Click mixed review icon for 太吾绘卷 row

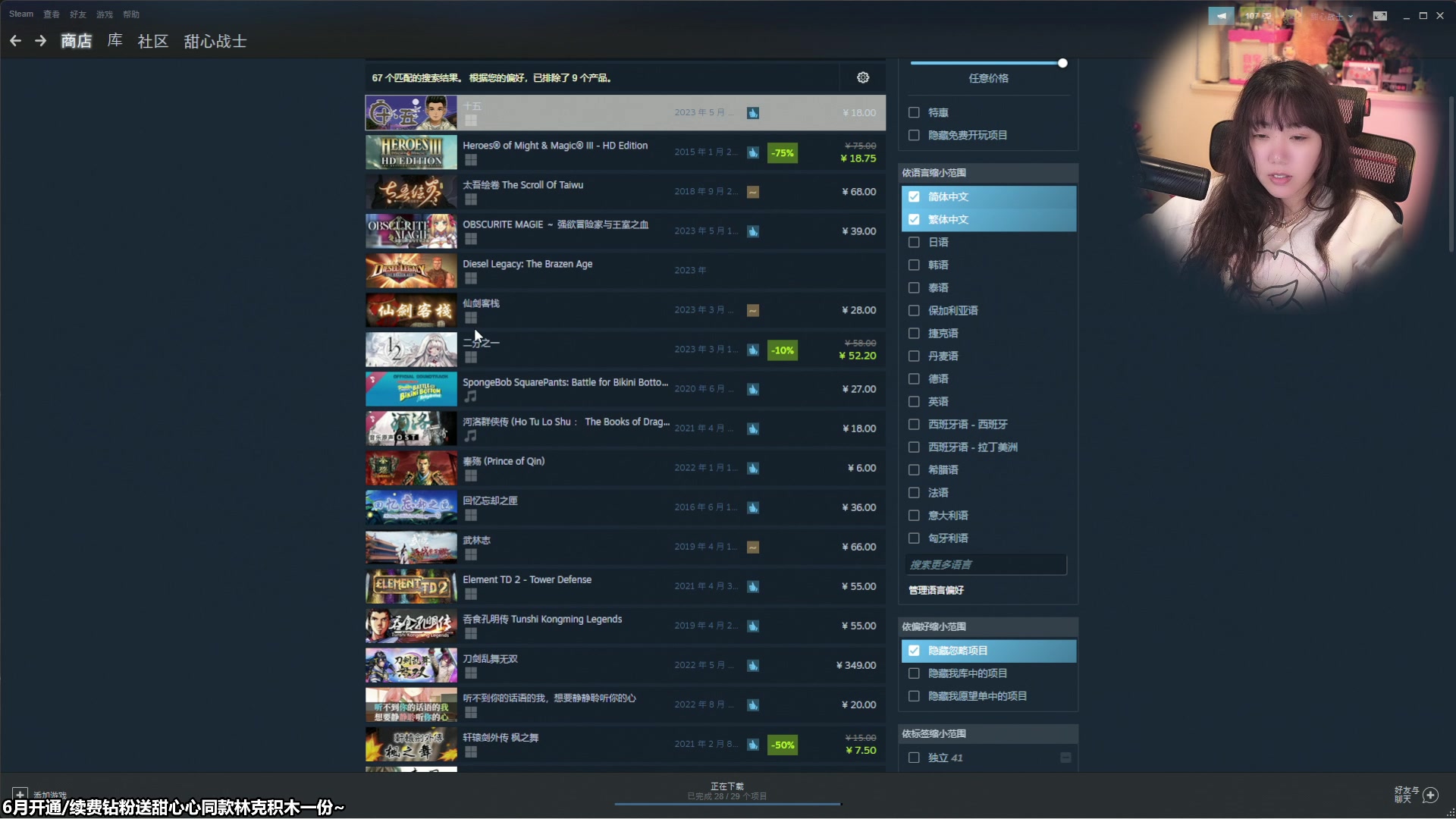pos(753,192)
